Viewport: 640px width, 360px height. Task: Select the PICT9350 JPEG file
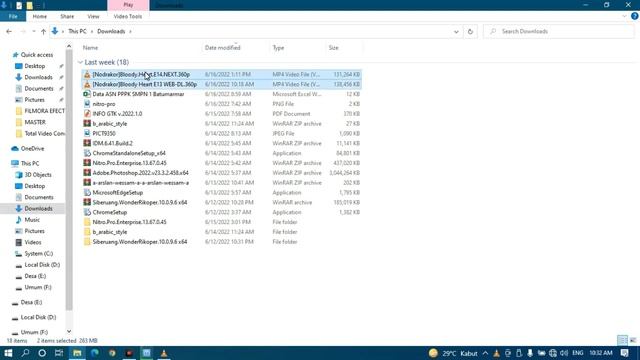(x=104, y=133)
